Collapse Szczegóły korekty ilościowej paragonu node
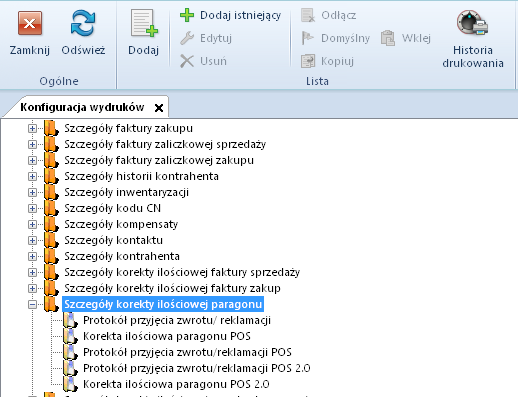Screen dimensions: 518x397 pos(32,304)
